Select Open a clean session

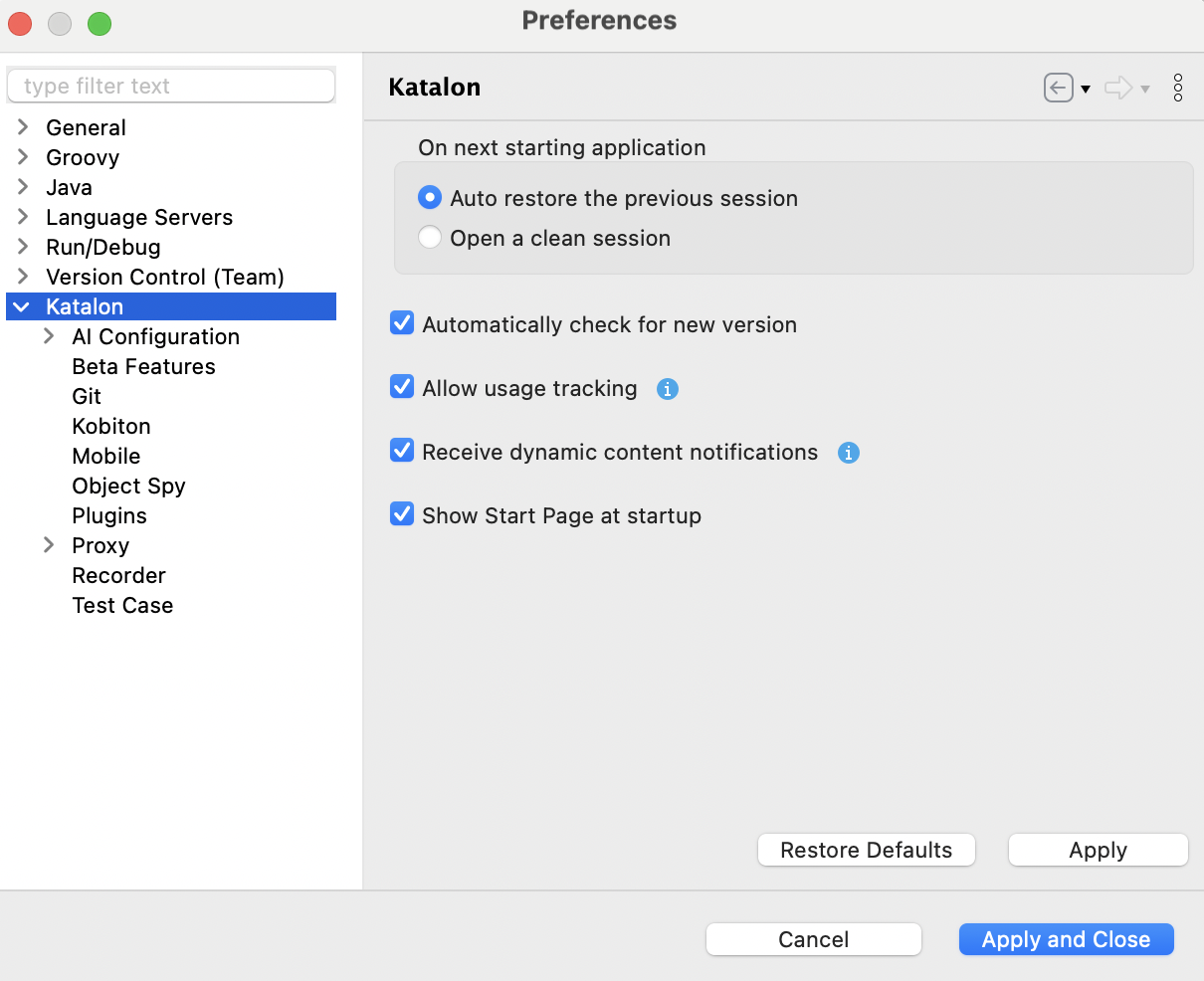429,237
